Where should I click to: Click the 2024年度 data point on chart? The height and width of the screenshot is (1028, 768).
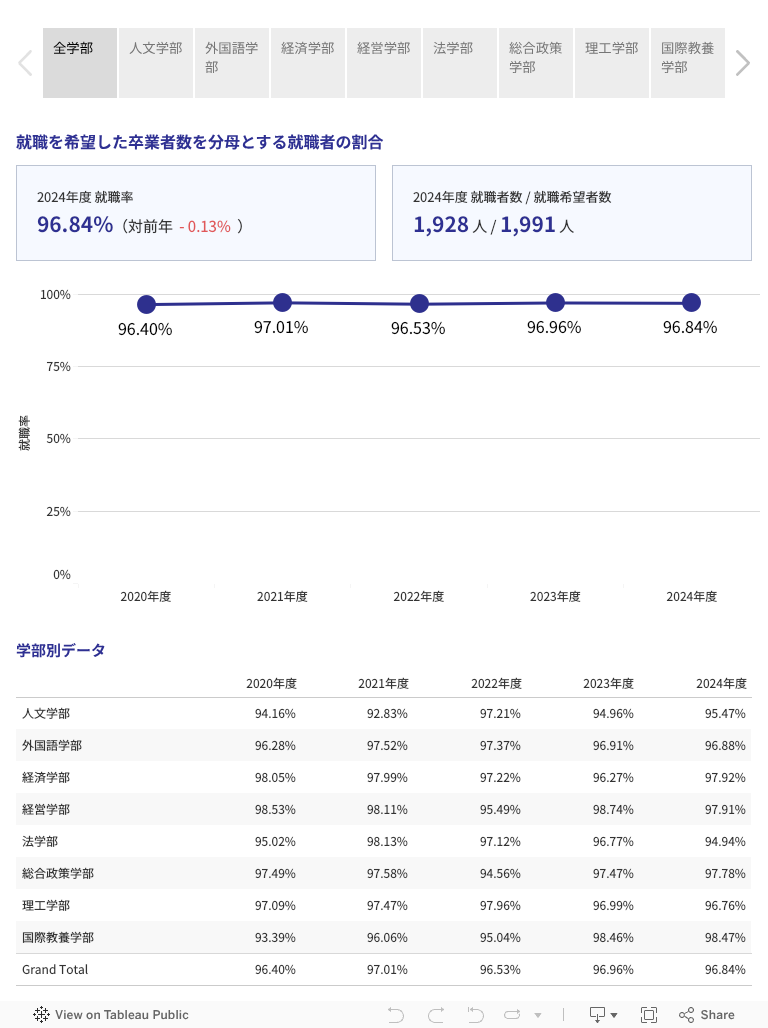[x=691, y=303]
